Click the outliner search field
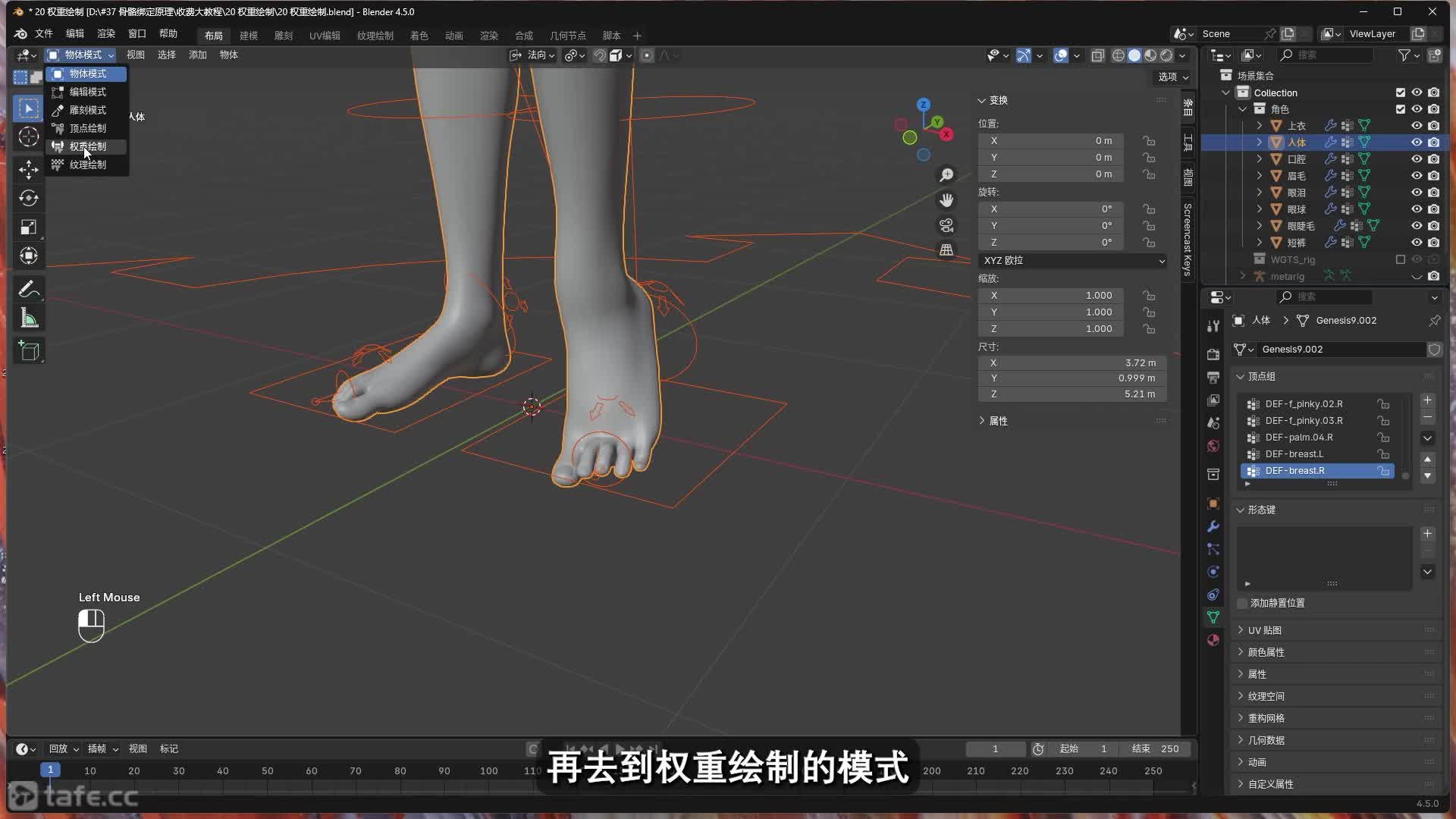Viewport: 1456px width, 819px height. coord(1326,55)
